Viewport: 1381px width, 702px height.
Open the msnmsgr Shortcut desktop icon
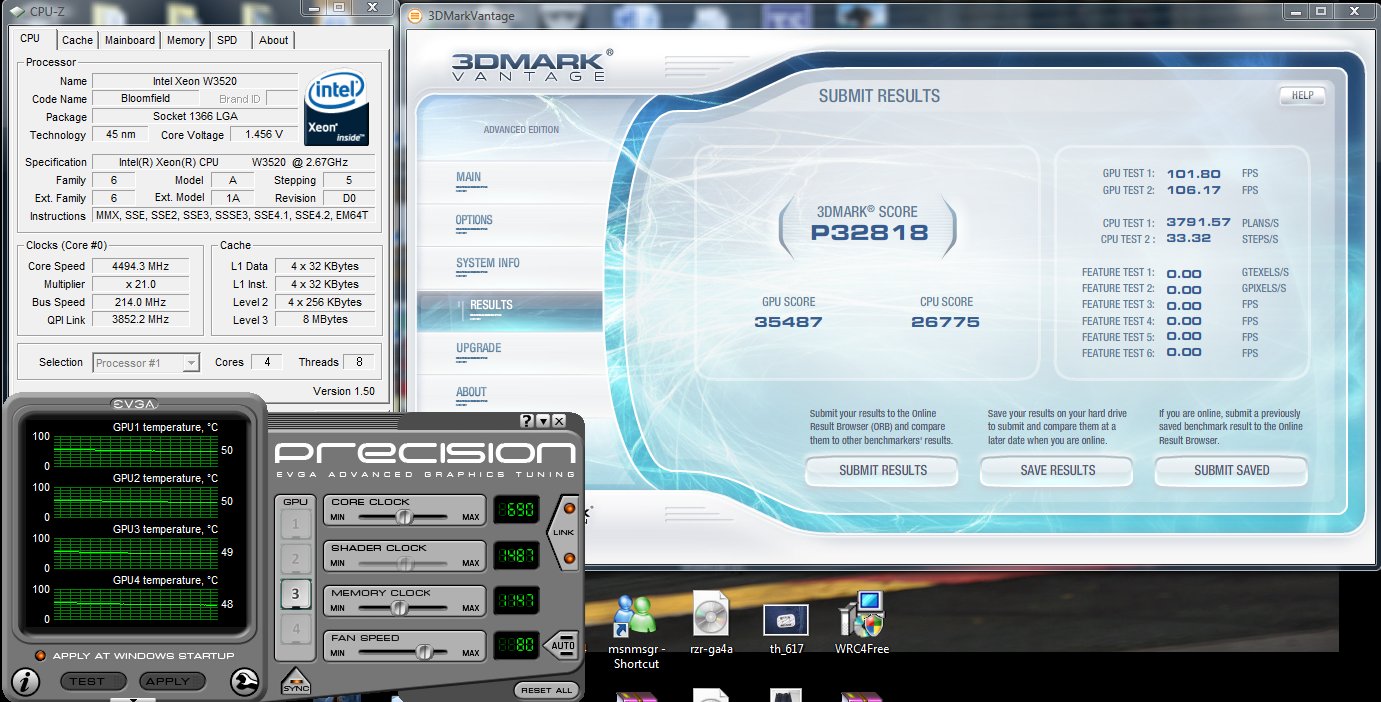pyautogui.click(x=636, y=632)
